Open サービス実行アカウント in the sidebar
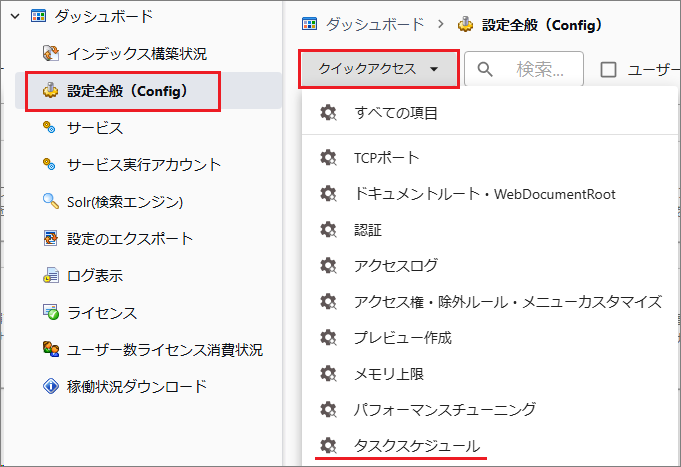The width and height of the screenshot is (681, 467). coord(144,165)
